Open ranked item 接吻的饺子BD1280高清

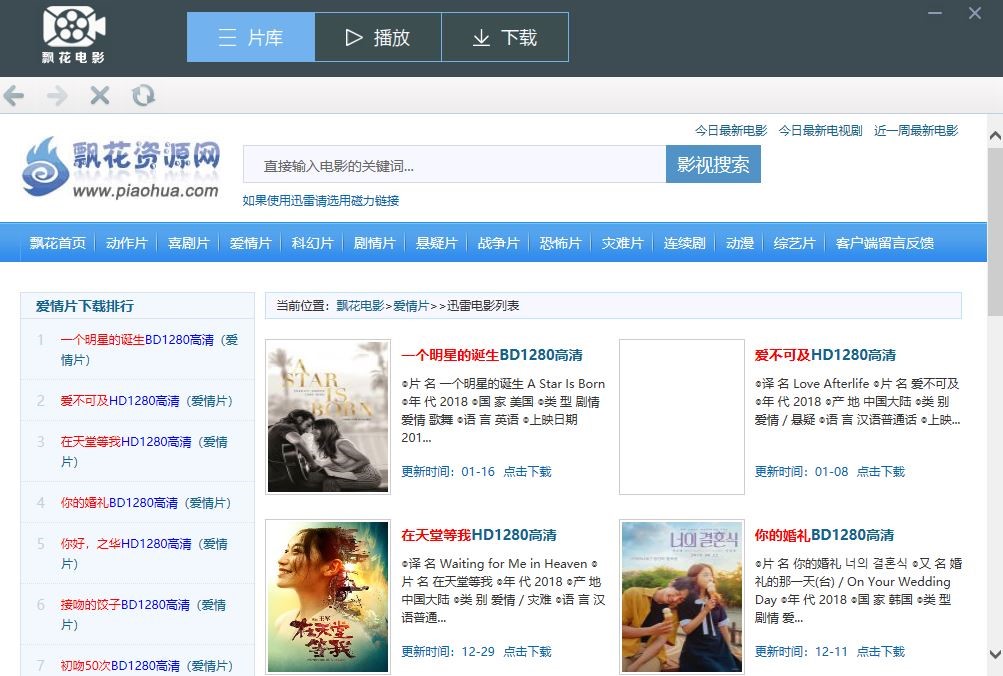125,605
